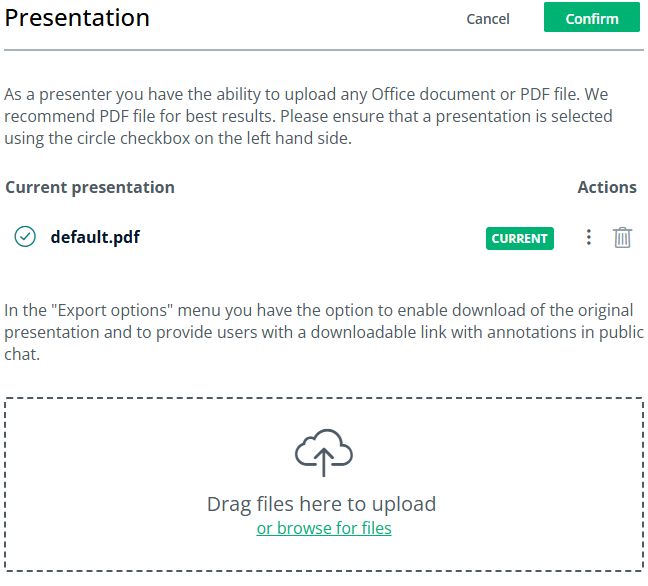Confirm the presentation selection

click(591, 17)
